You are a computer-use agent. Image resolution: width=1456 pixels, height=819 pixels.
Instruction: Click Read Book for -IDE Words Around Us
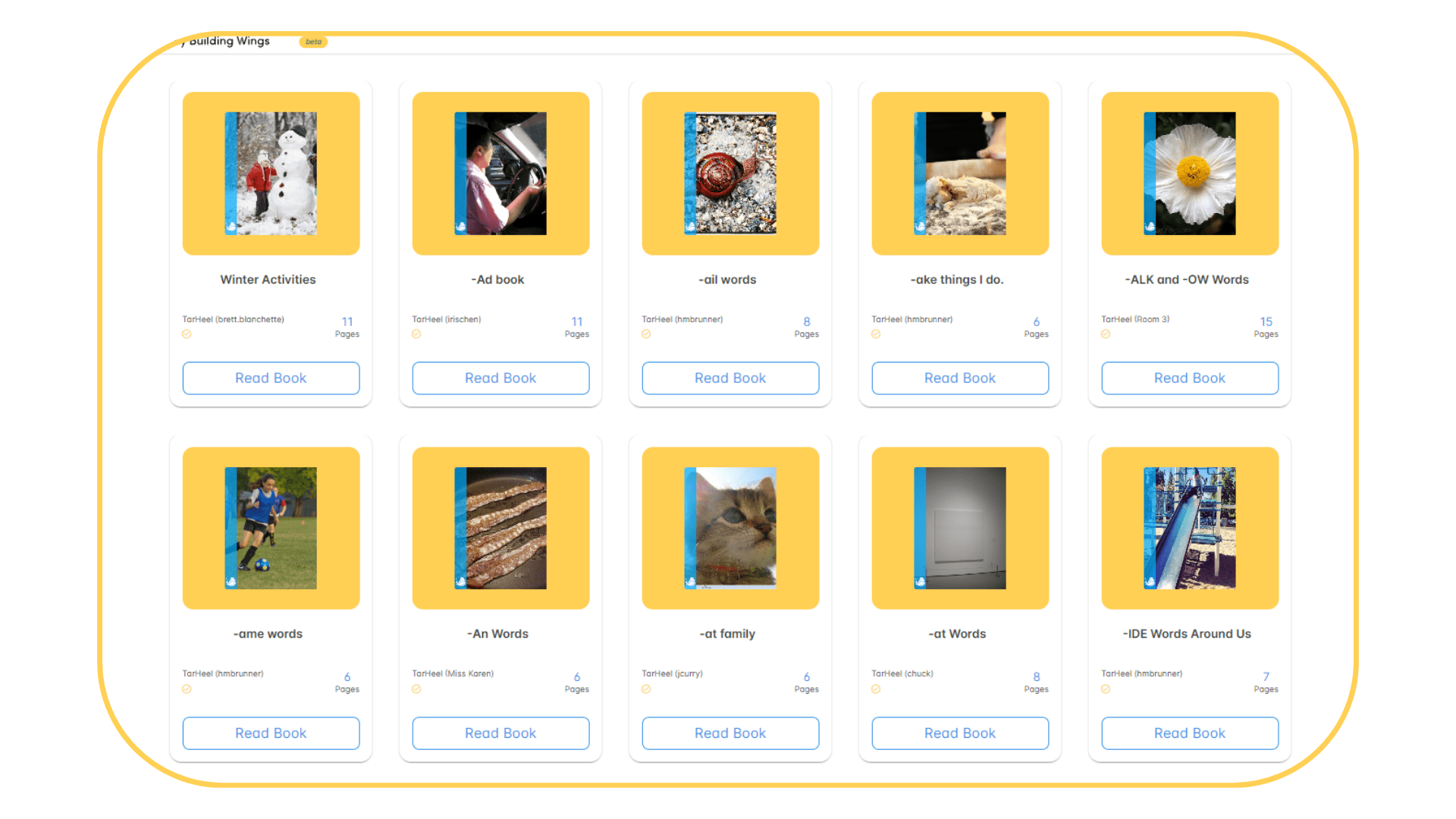(x=1190, y=733)
